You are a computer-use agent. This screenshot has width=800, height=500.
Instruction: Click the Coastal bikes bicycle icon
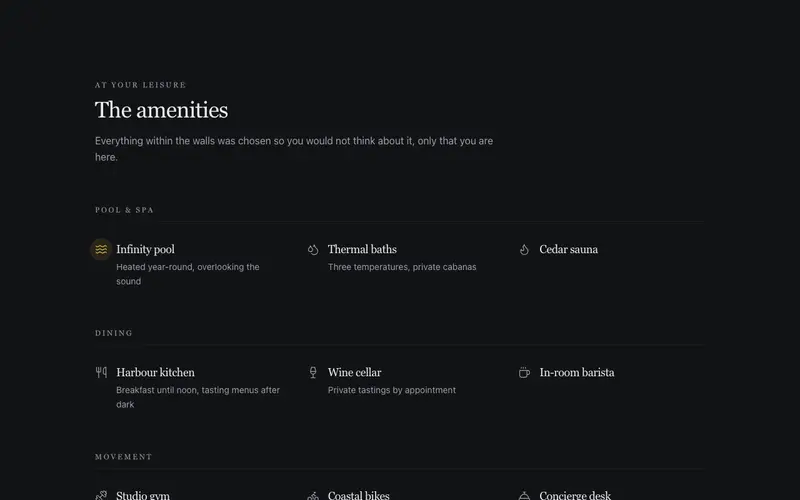(x=313, y=495)
